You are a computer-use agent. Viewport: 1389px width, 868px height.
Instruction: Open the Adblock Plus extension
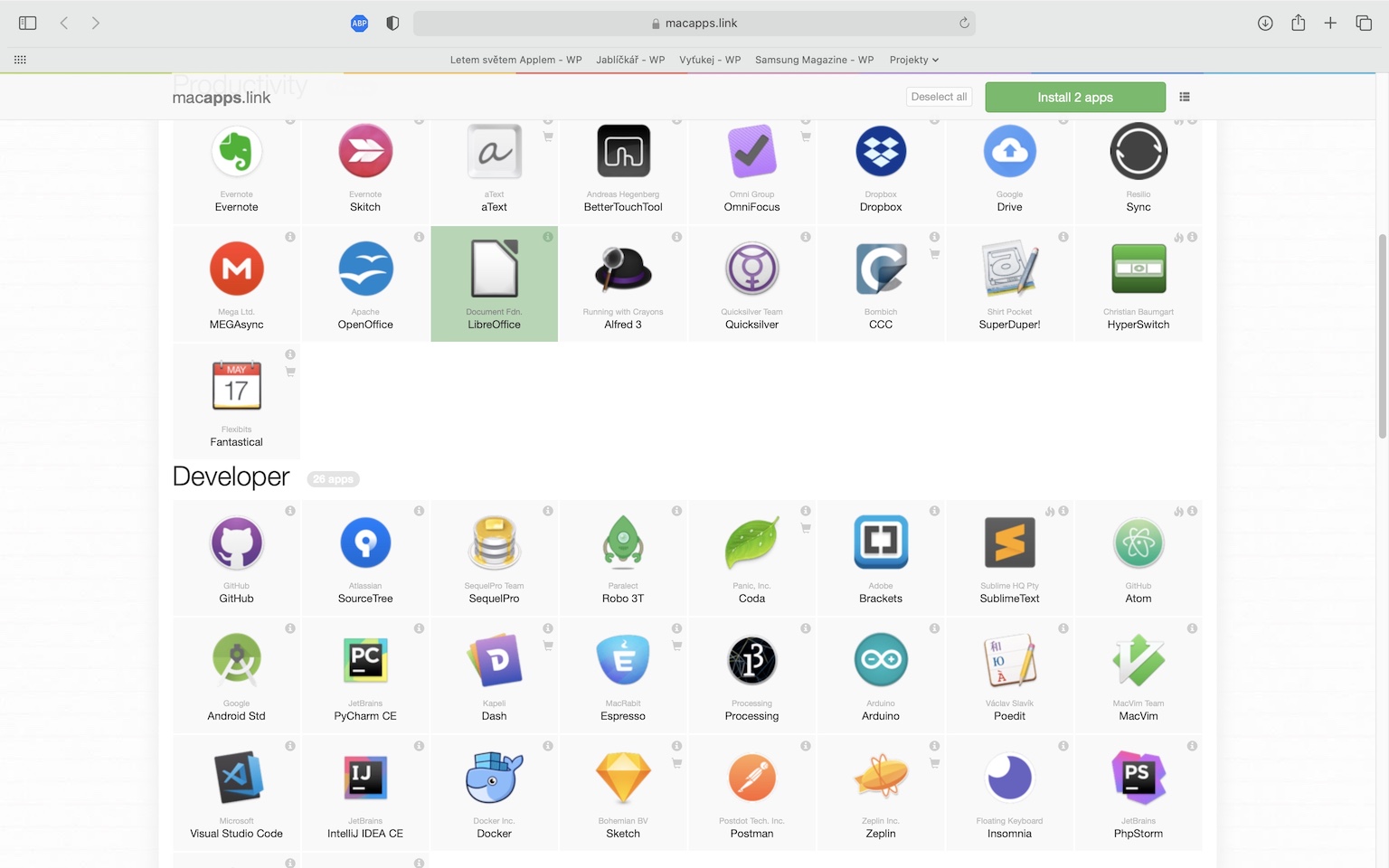tap(359, 24)
